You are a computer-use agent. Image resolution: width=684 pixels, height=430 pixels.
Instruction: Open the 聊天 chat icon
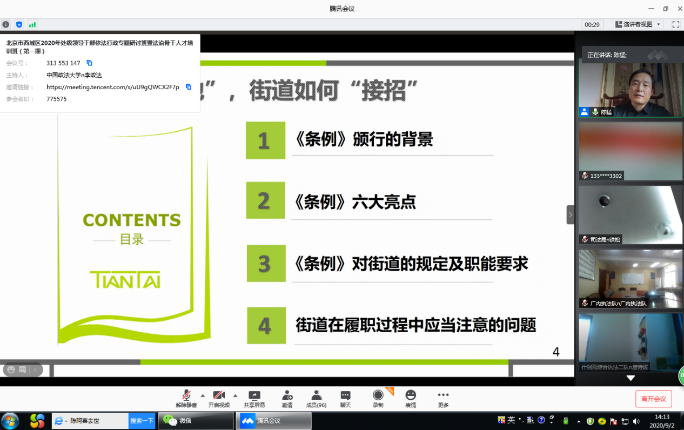coord(345,396)
